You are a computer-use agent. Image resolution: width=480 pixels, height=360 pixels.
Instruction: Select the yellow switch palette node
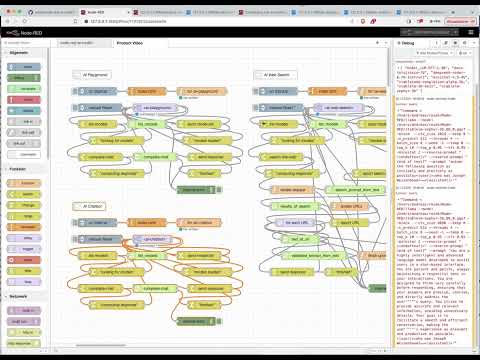pos(24,194)
